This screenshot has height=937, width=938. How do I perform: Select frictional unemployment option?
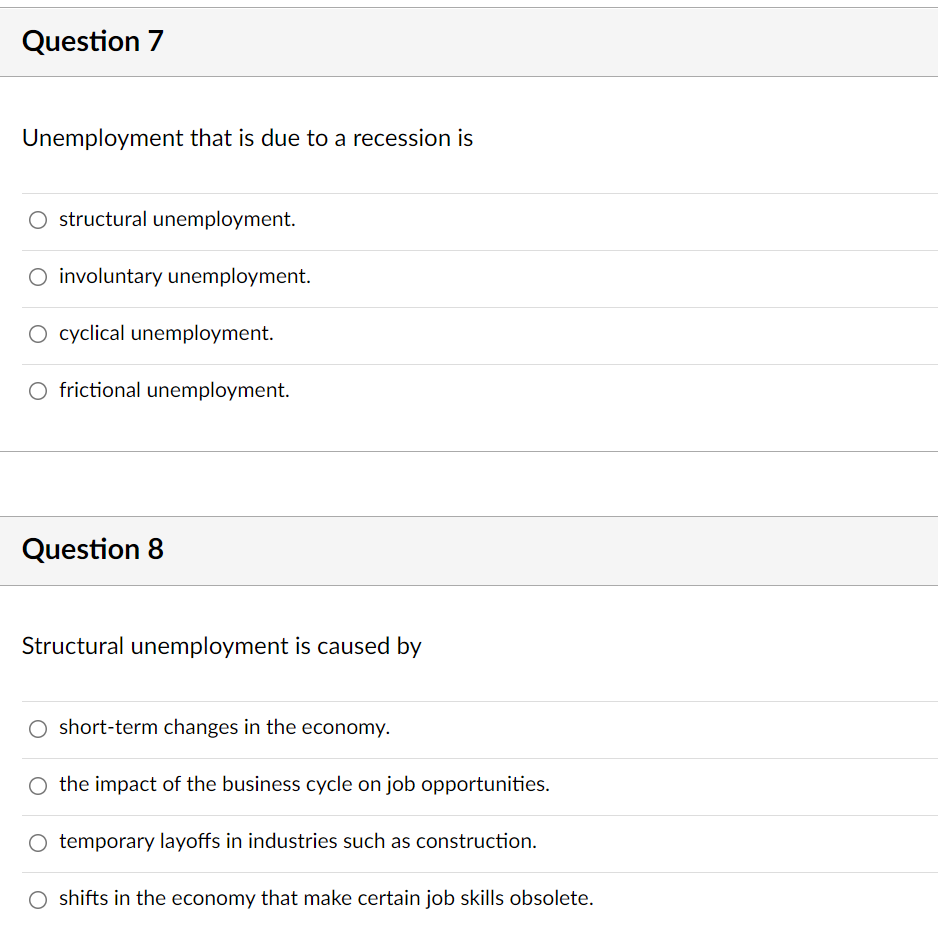[37, 390]
